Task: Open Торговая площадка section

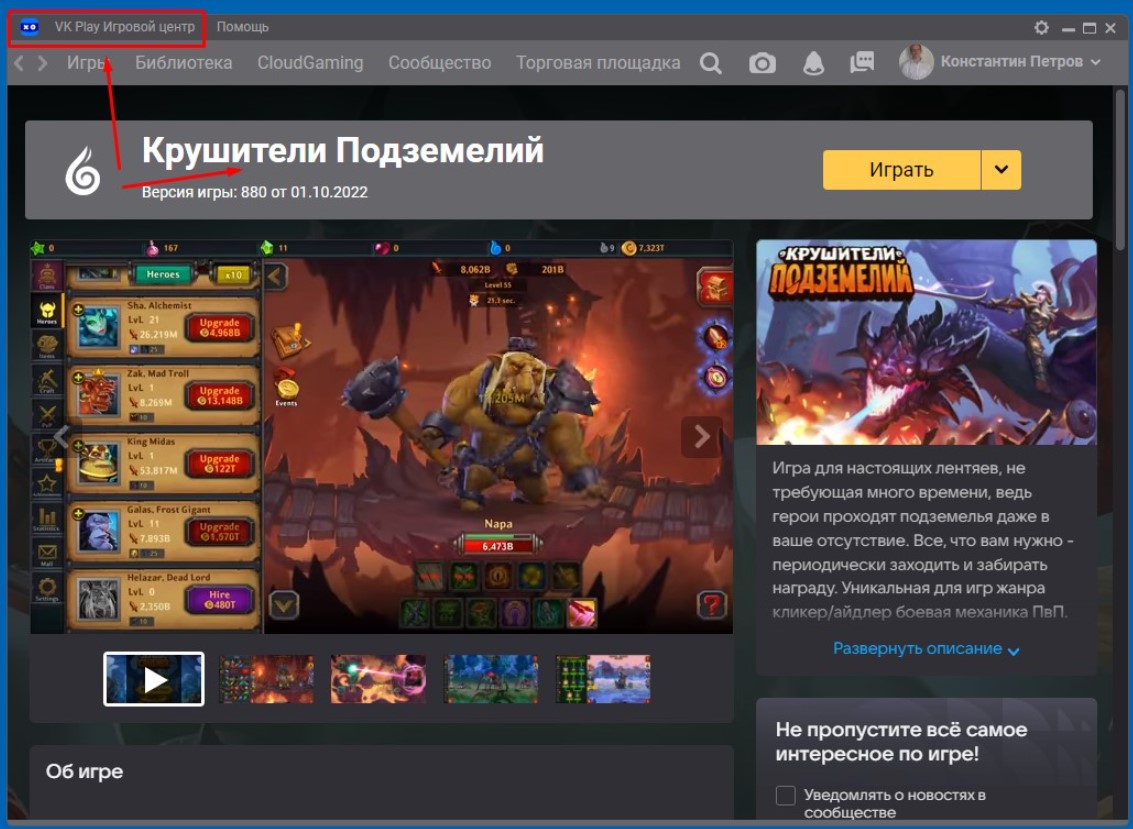Action: pos(597,63)
